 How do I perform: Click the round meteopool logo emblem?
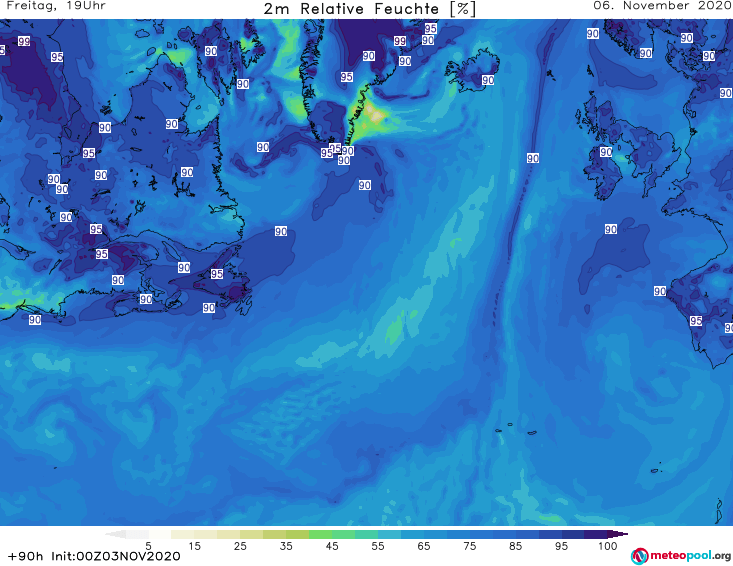point(639,556)
